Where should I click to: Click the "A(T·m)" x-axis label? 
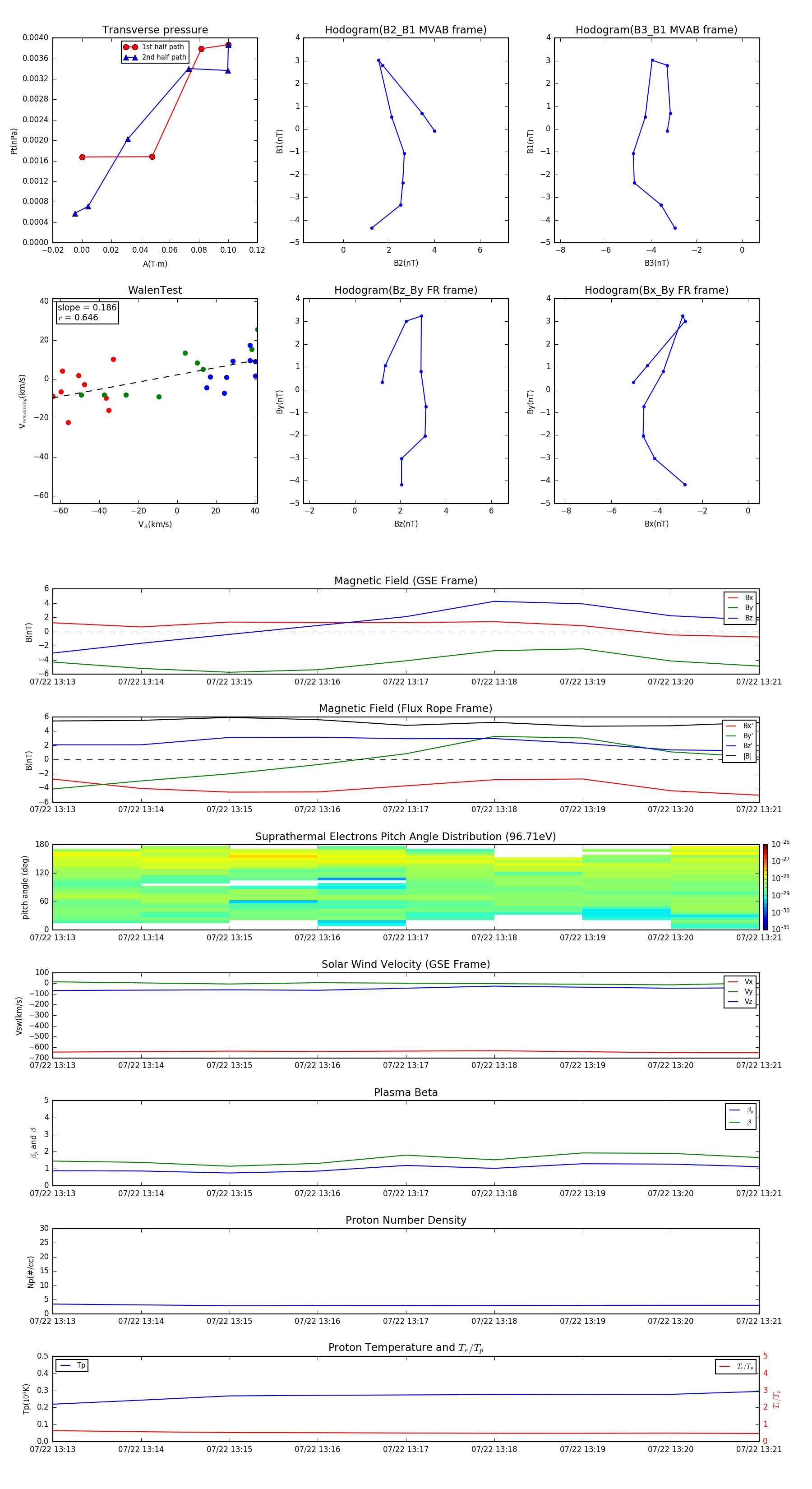pyautogui.click(x=155, y=264)
